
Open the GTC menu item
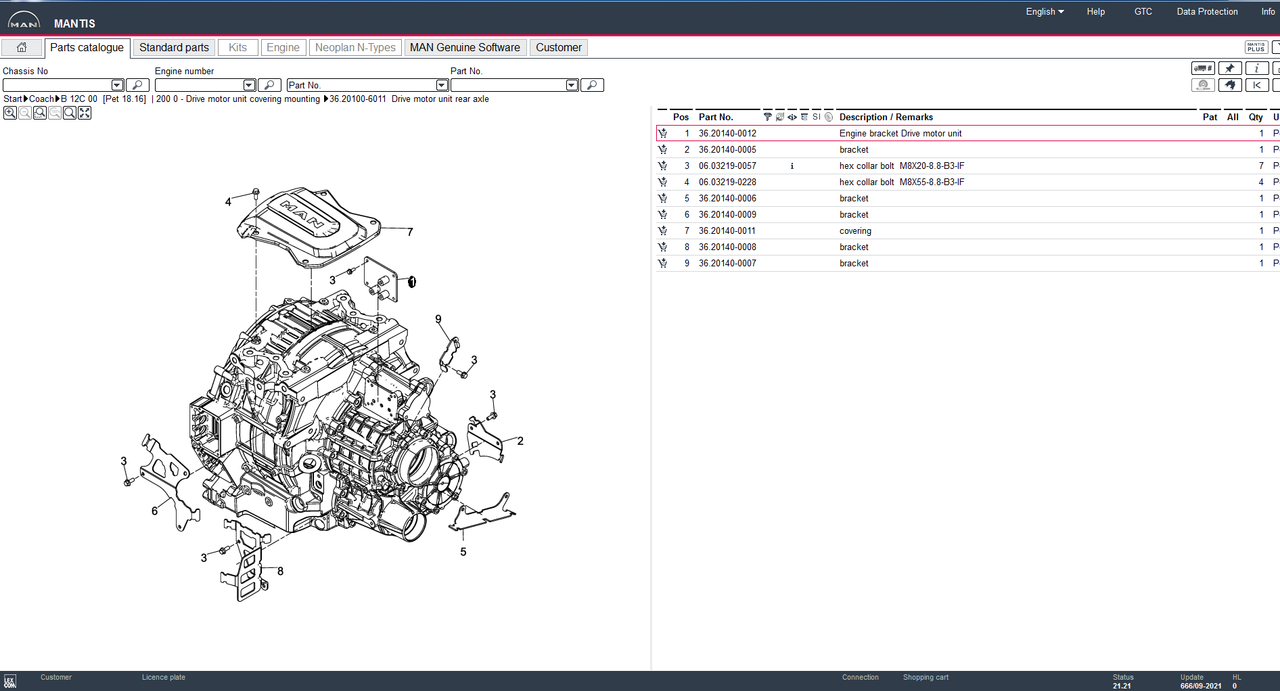pos(1143,12)
